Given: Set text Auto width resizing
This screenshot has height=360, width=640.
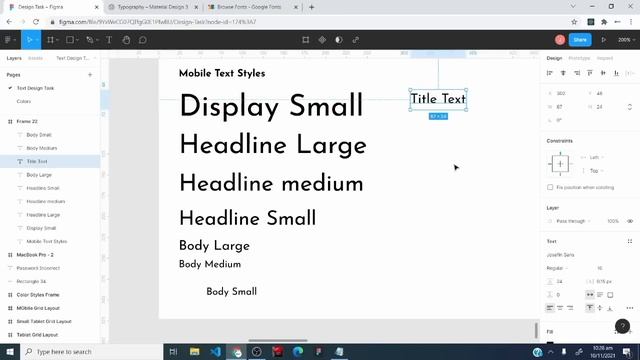Looking at the screenshot, I should click(590, 294).
